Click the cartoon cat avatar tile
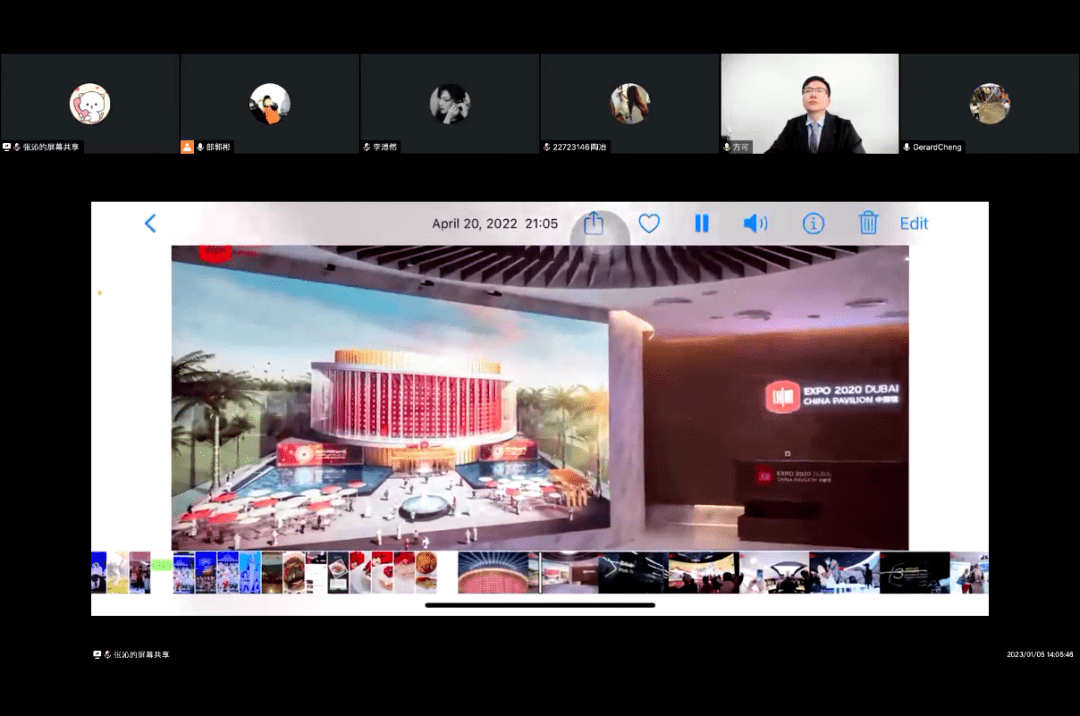 click(90, 103)
